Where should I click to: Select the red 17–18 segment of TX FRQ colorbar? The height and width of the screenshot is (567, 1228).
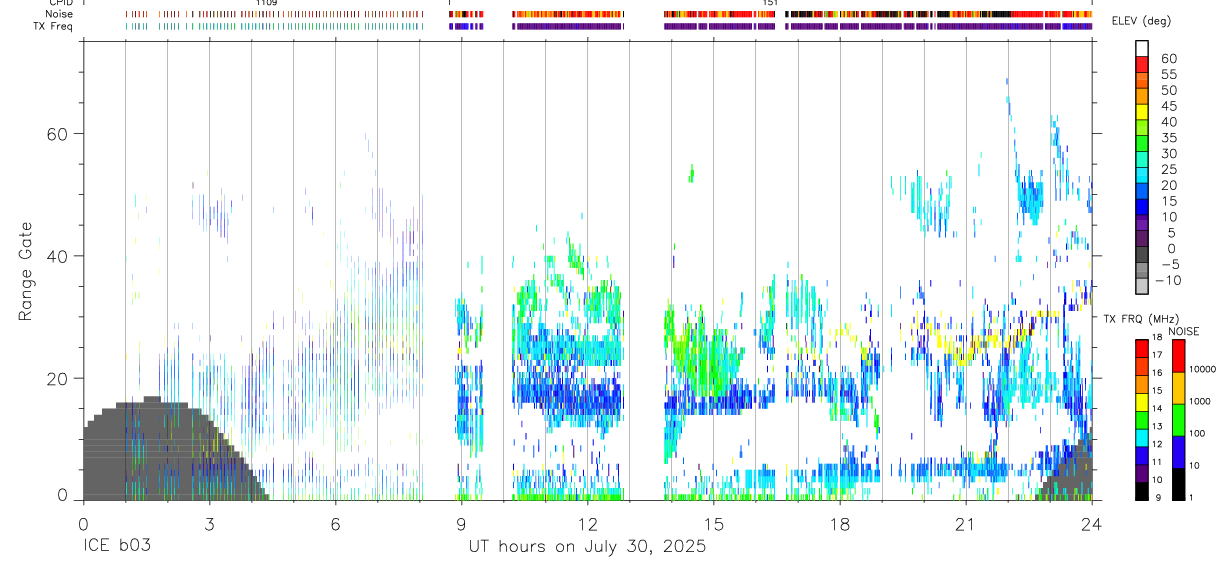1142,347
